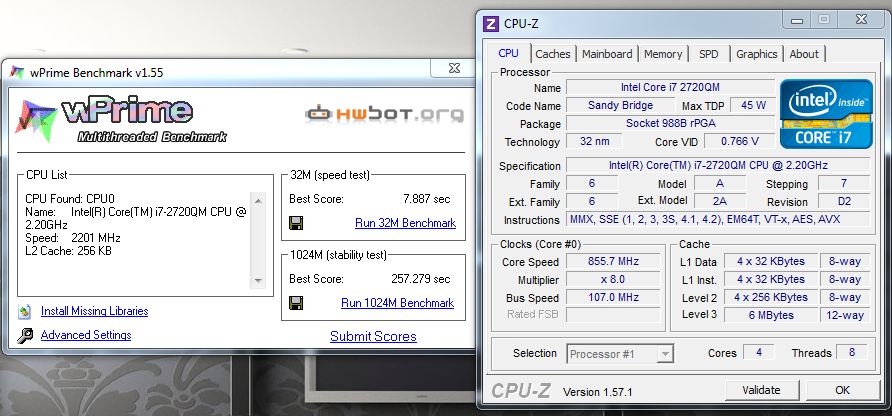Viewport: 892px width, 416px height.
Task: Close the CPU-Z window
Action: click(861, 19)
